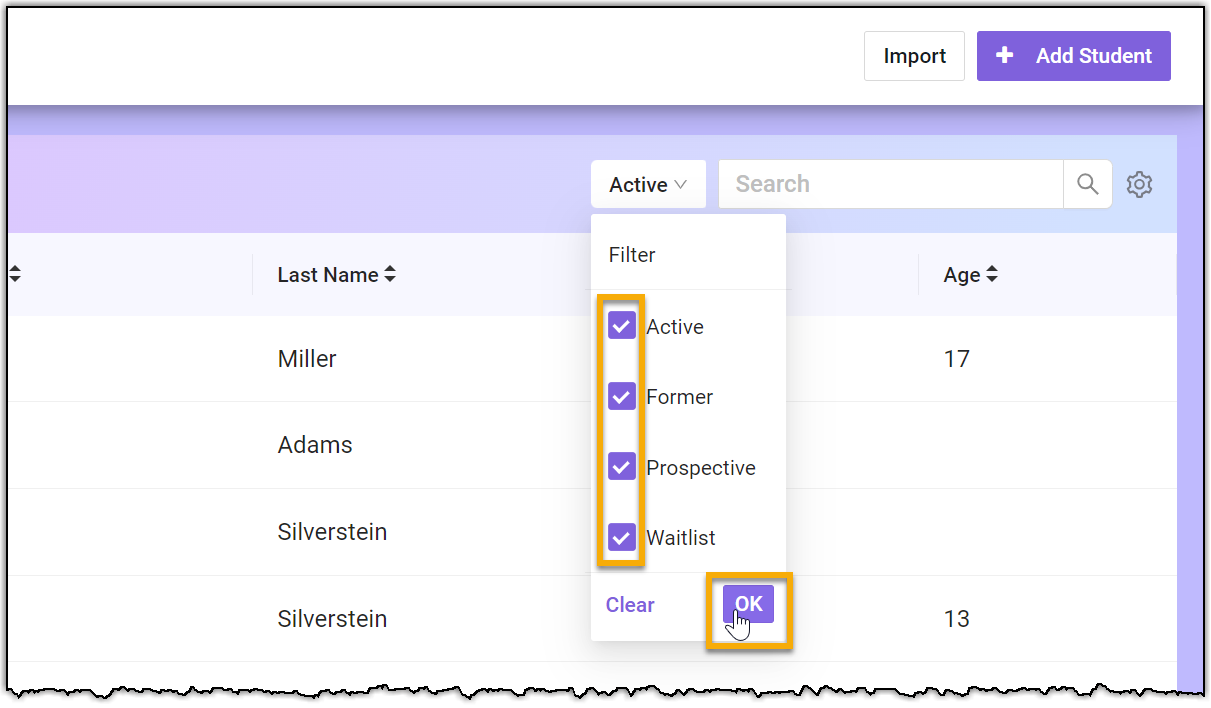Confirm filter with OK button
1211x708 pixels.
pos(749,604)
